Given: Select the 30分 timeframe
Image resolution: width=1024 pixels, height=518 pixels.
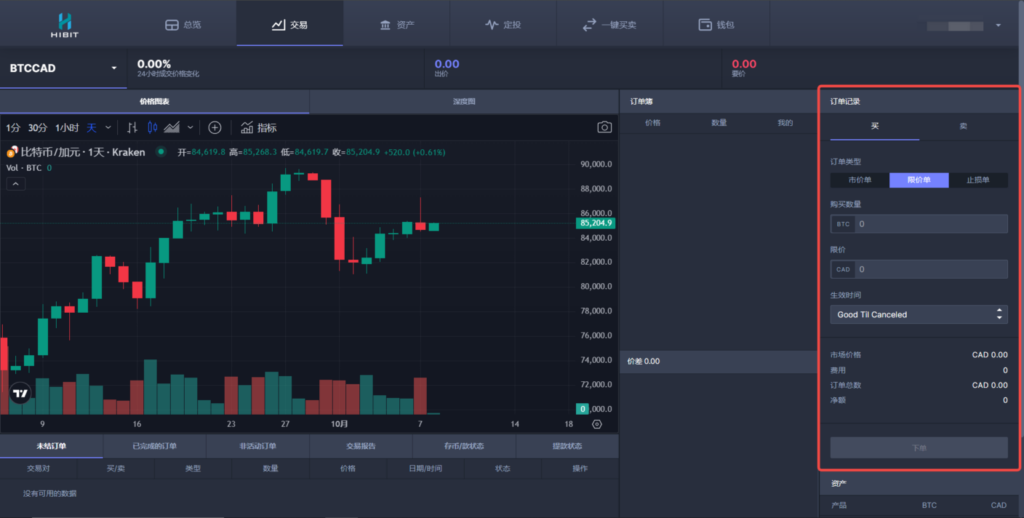Looking at the screenshot, I should pos(38,128).
